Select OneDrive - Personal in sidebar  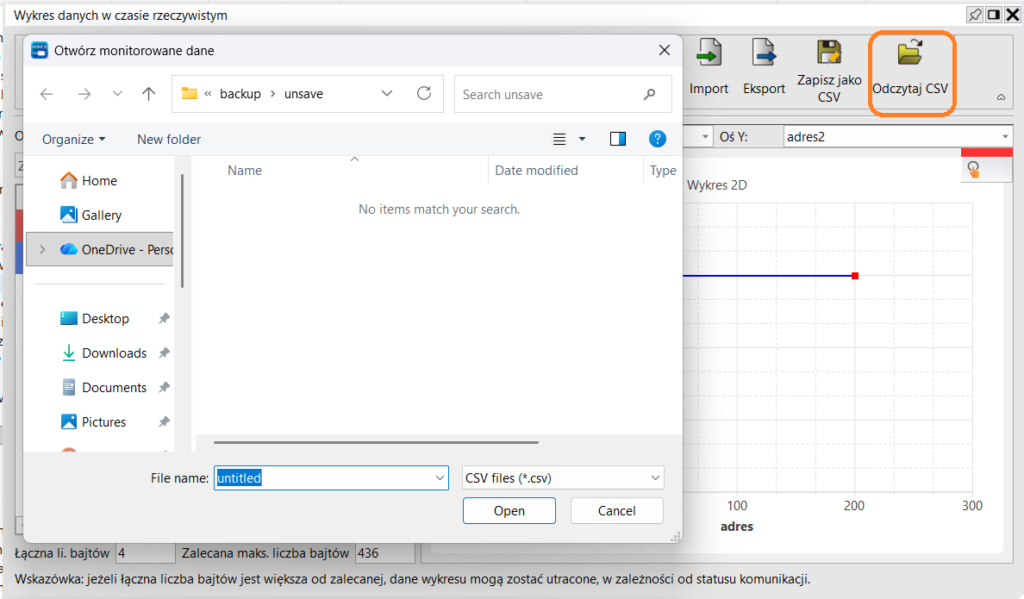click(x=100, y=250)
